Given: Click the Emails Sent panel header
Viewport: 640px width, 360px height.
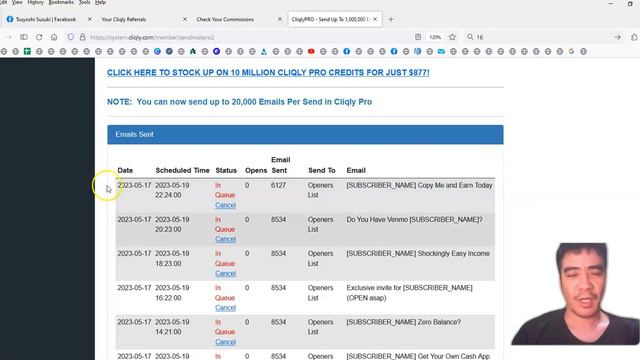Looking at the screenshot, I should click(x=305, y=134).
